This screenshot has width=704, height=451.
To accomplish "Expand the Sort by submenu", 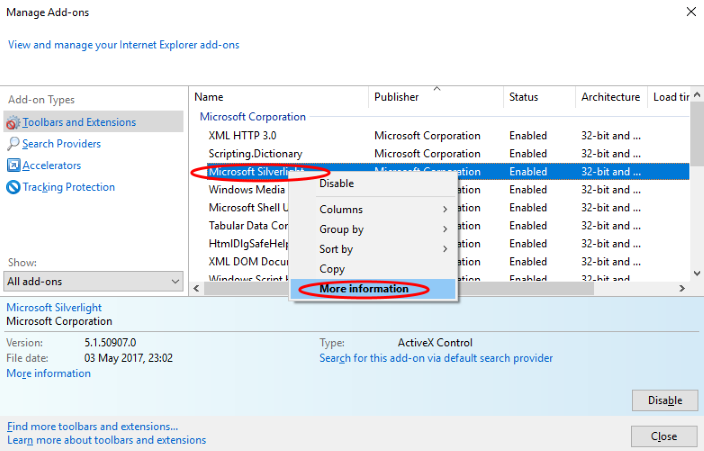I will point(374,249).
